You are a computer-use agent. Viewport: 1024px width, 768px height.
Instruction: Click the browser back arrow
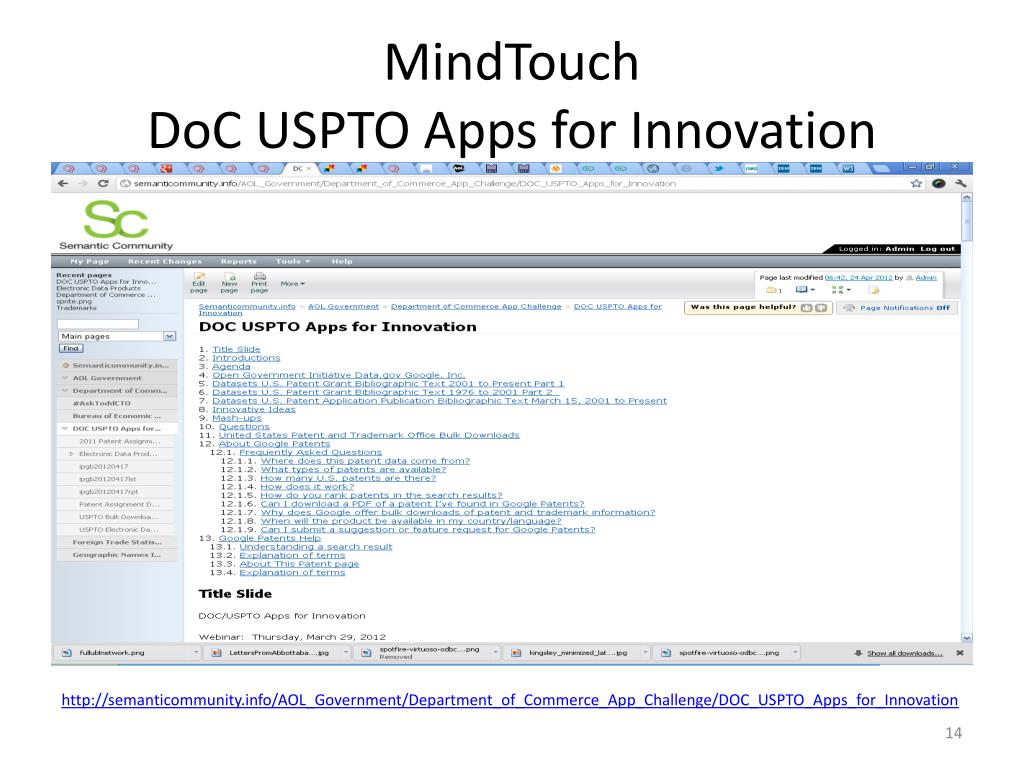point(63,184)
